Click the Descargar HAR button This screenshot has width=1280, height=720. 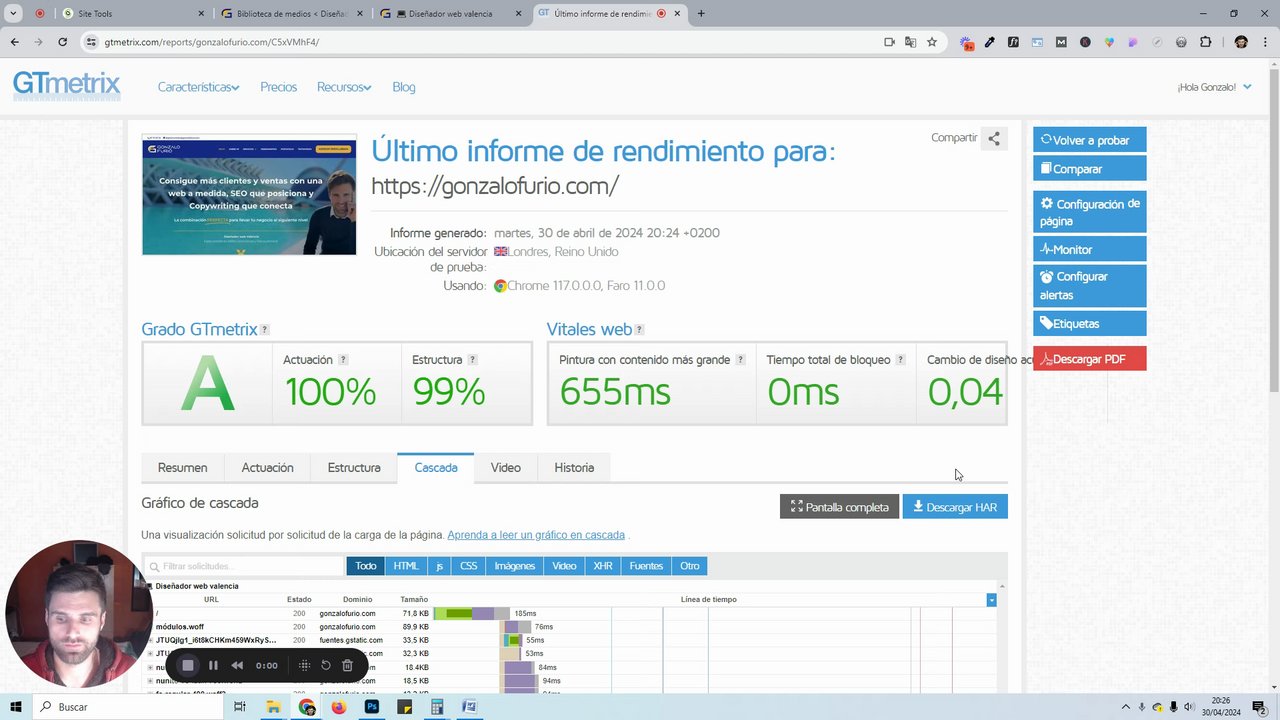click(x=955, y=507)
